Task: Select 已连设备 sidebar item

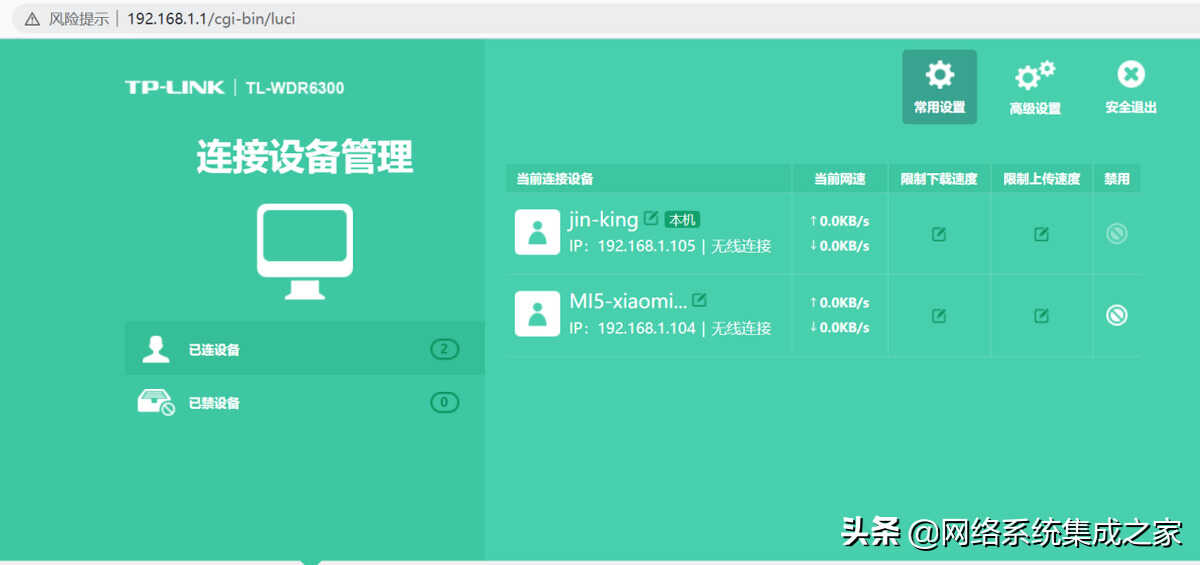Action: 304,349
